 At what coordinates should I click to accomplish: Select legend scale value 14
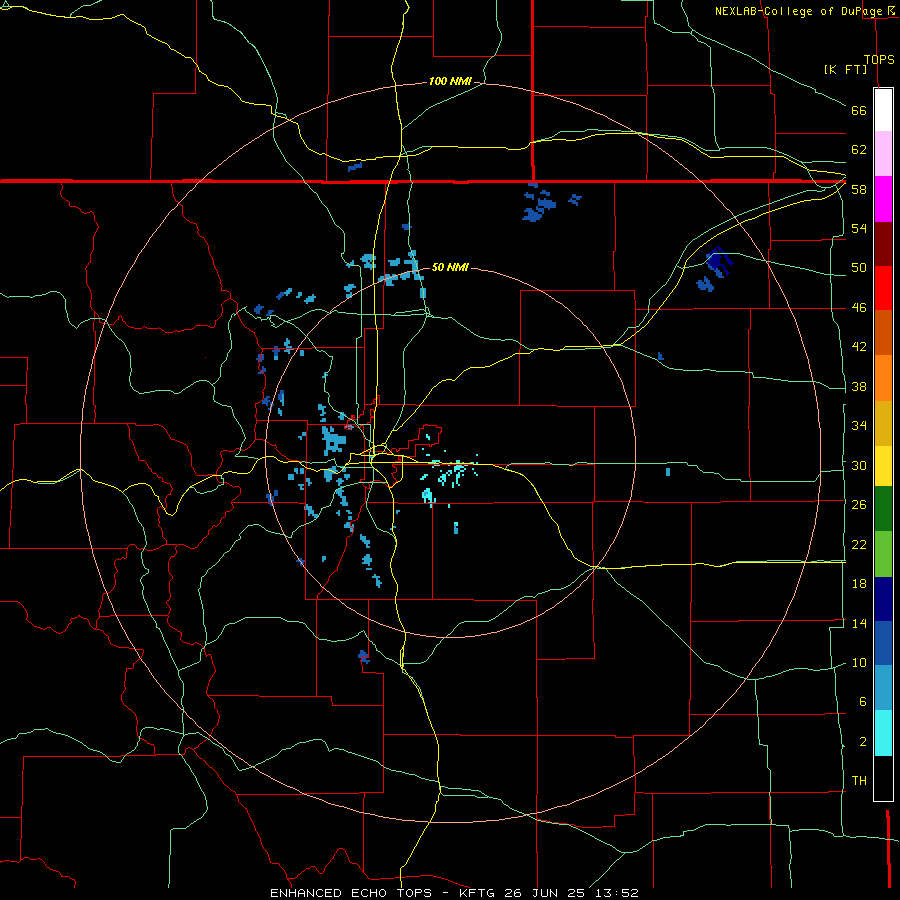pyautogui.click(x=859, y=623)
